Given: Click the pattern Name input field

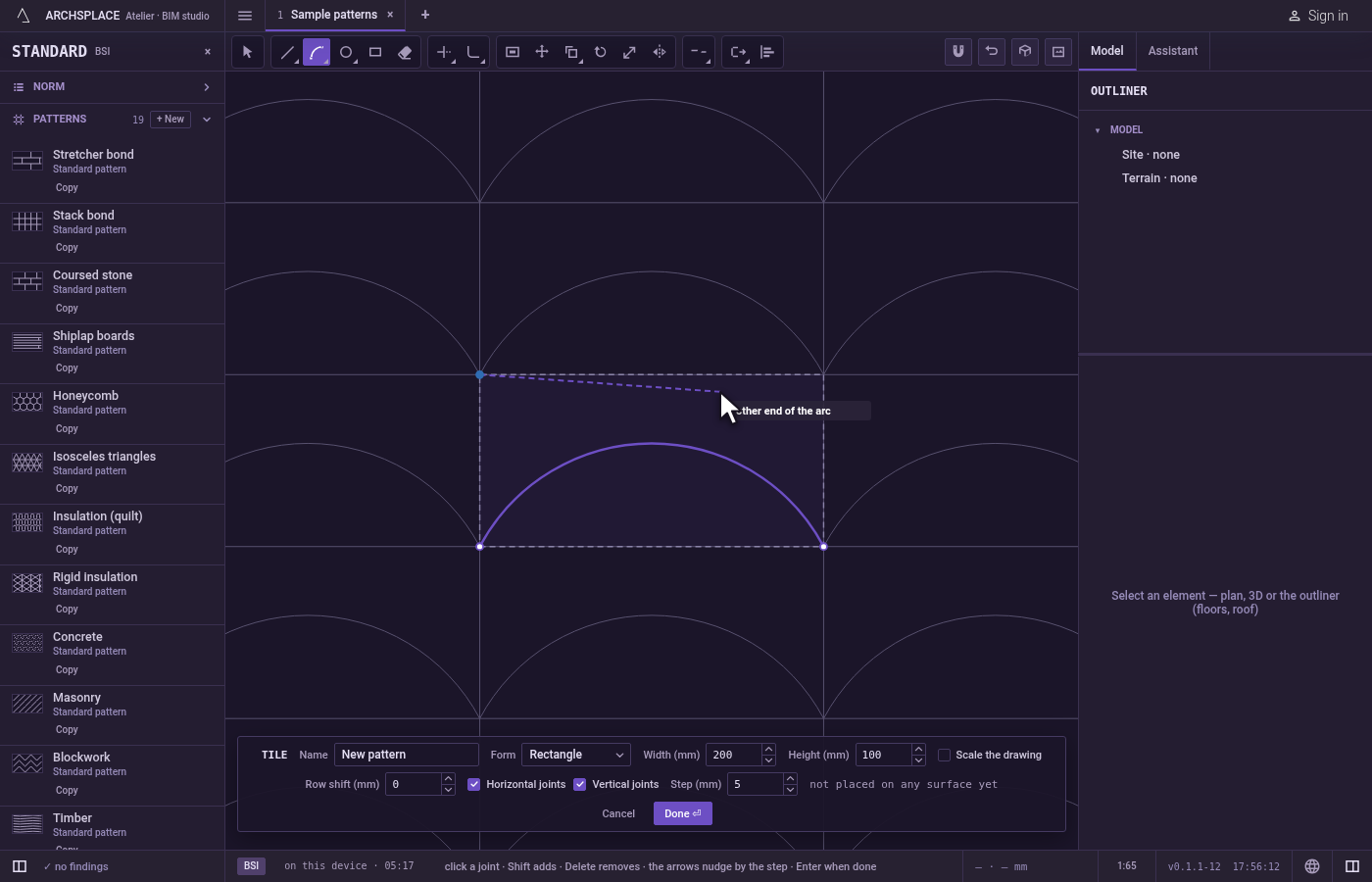Looking at the screenshot, I should (407, 755).
